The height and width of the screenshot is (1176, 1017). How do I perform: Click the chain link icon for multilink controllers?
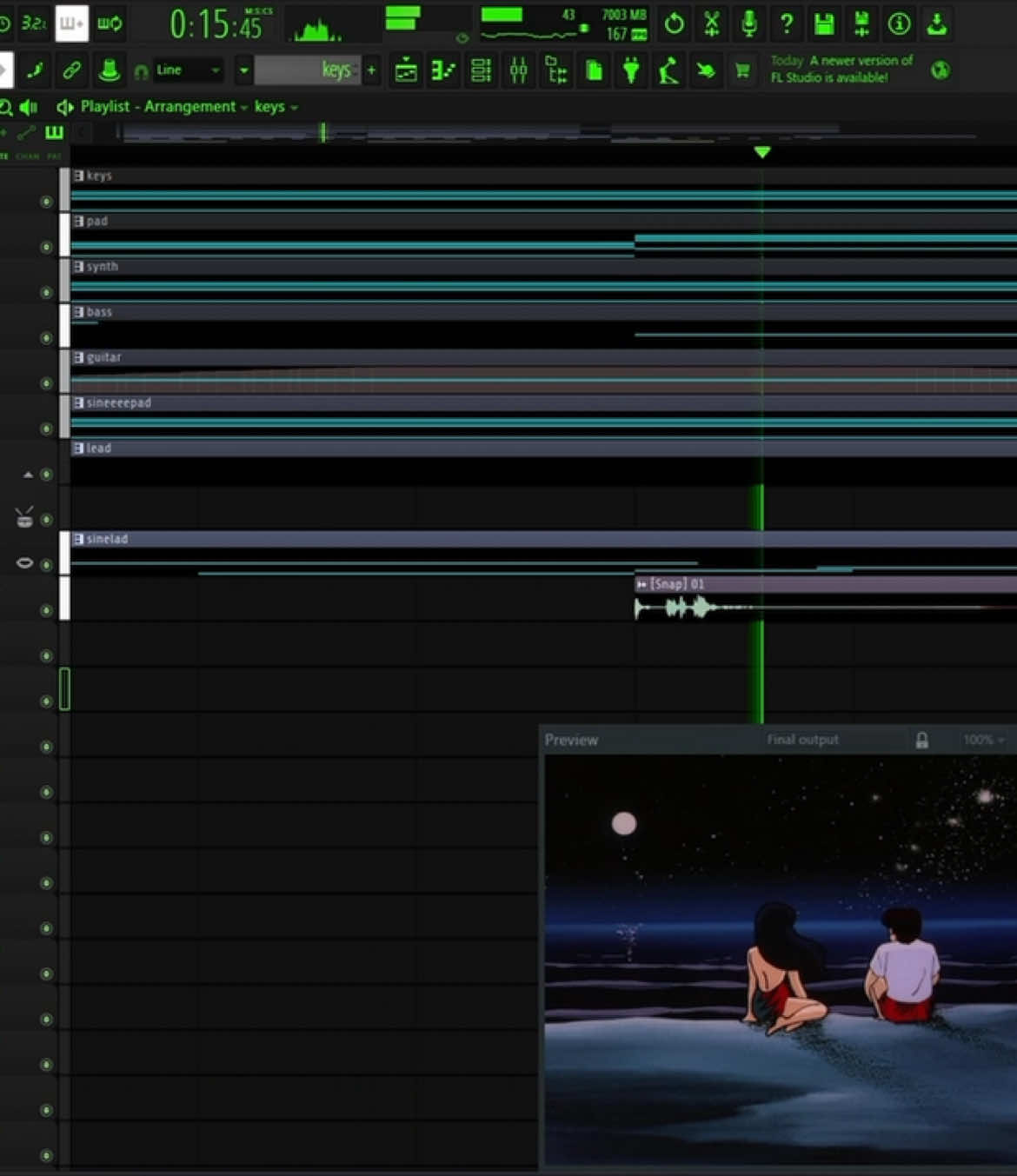tap(72, 70)
